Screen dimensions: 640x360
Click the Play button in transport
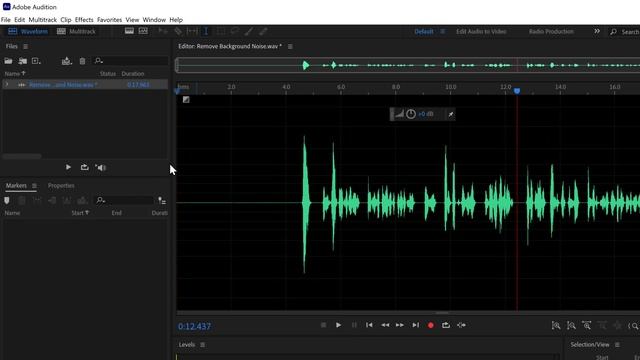click(x=338, y=325)
